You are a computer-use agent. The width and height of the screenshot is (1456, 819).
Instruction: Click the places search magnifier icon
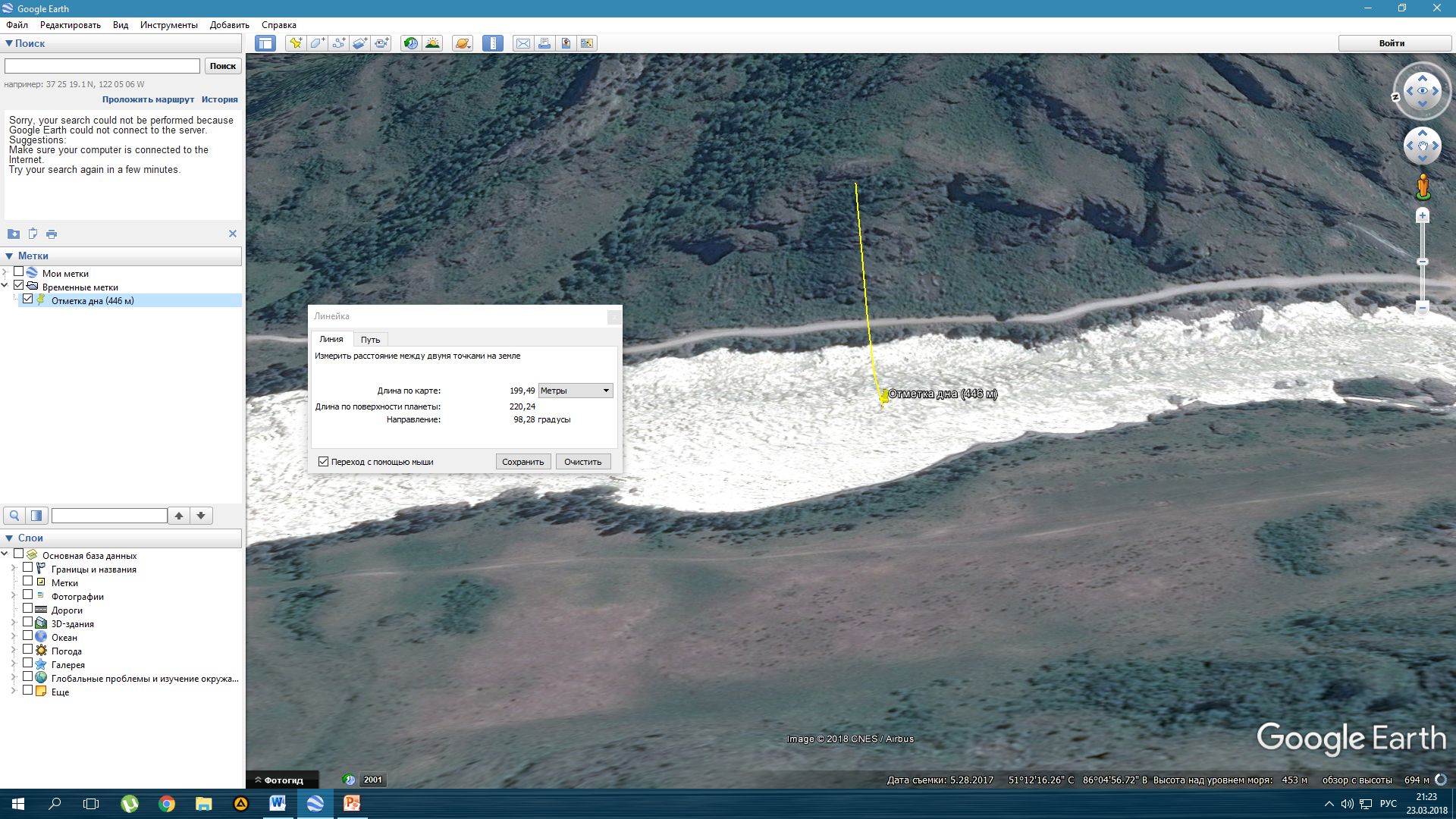(x=14, y=516)
